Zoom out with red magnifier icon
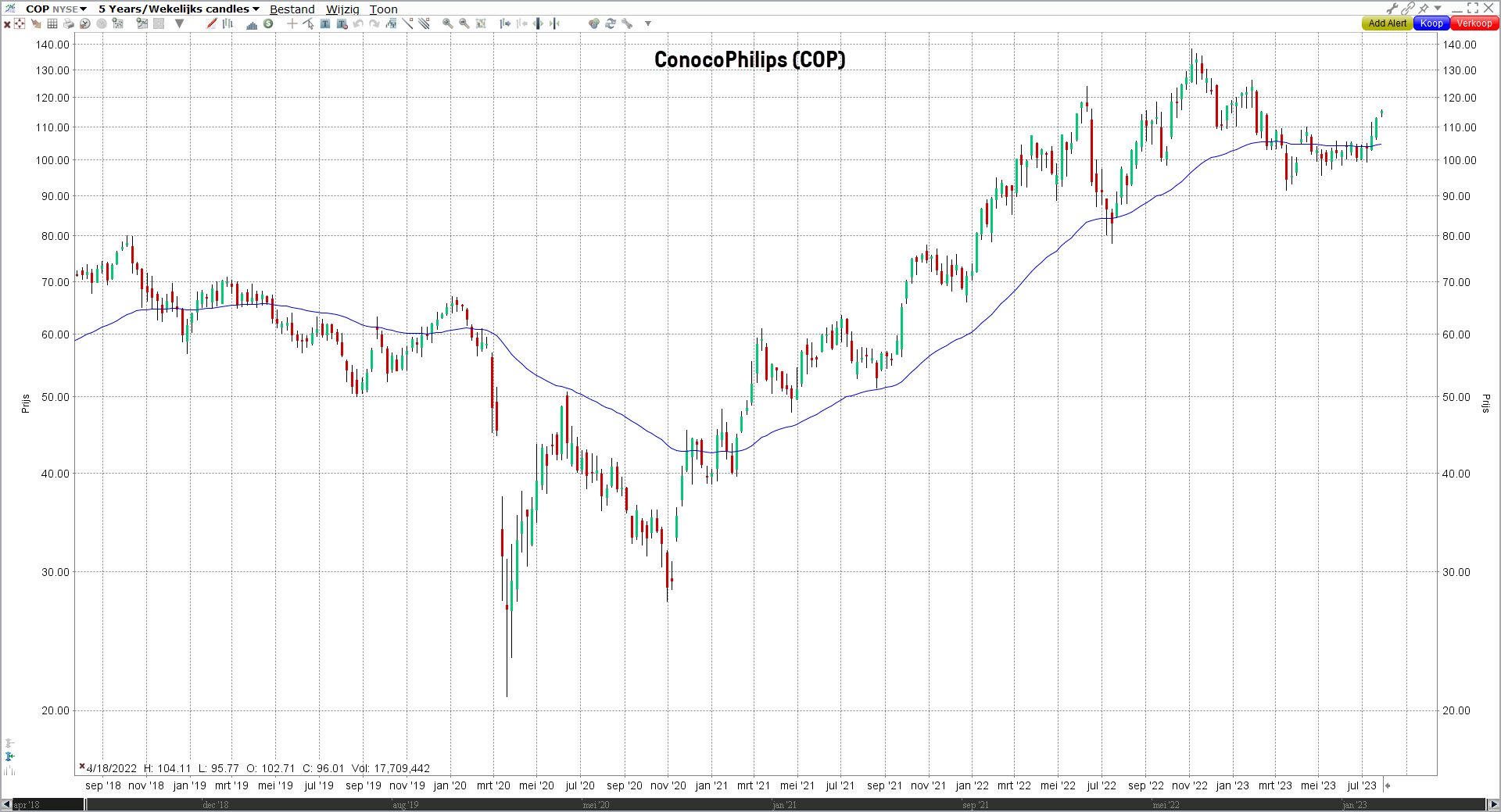 click(x=464, y=23)
